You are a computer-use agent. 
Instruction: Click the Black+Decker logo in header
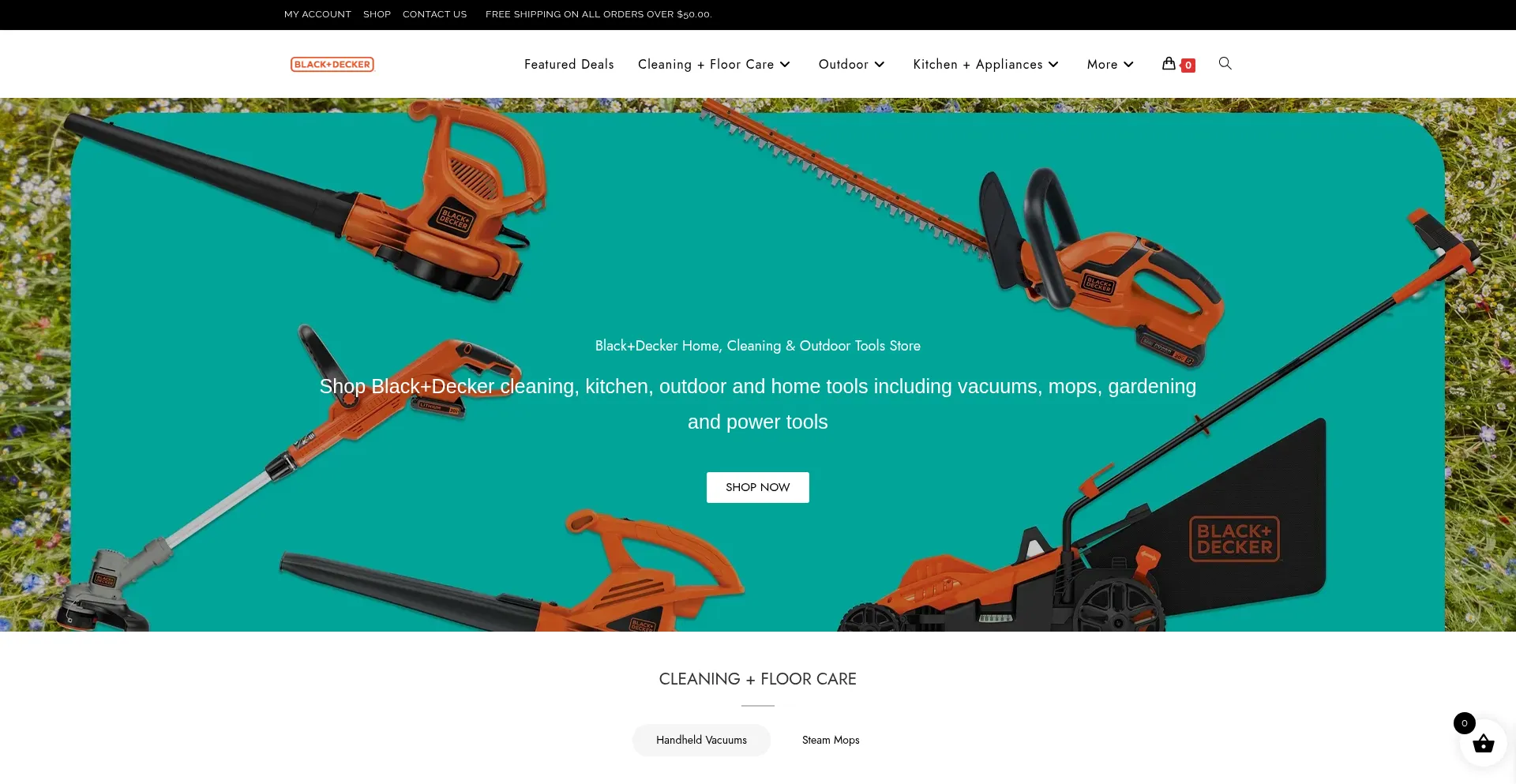[x=332, y=64]
